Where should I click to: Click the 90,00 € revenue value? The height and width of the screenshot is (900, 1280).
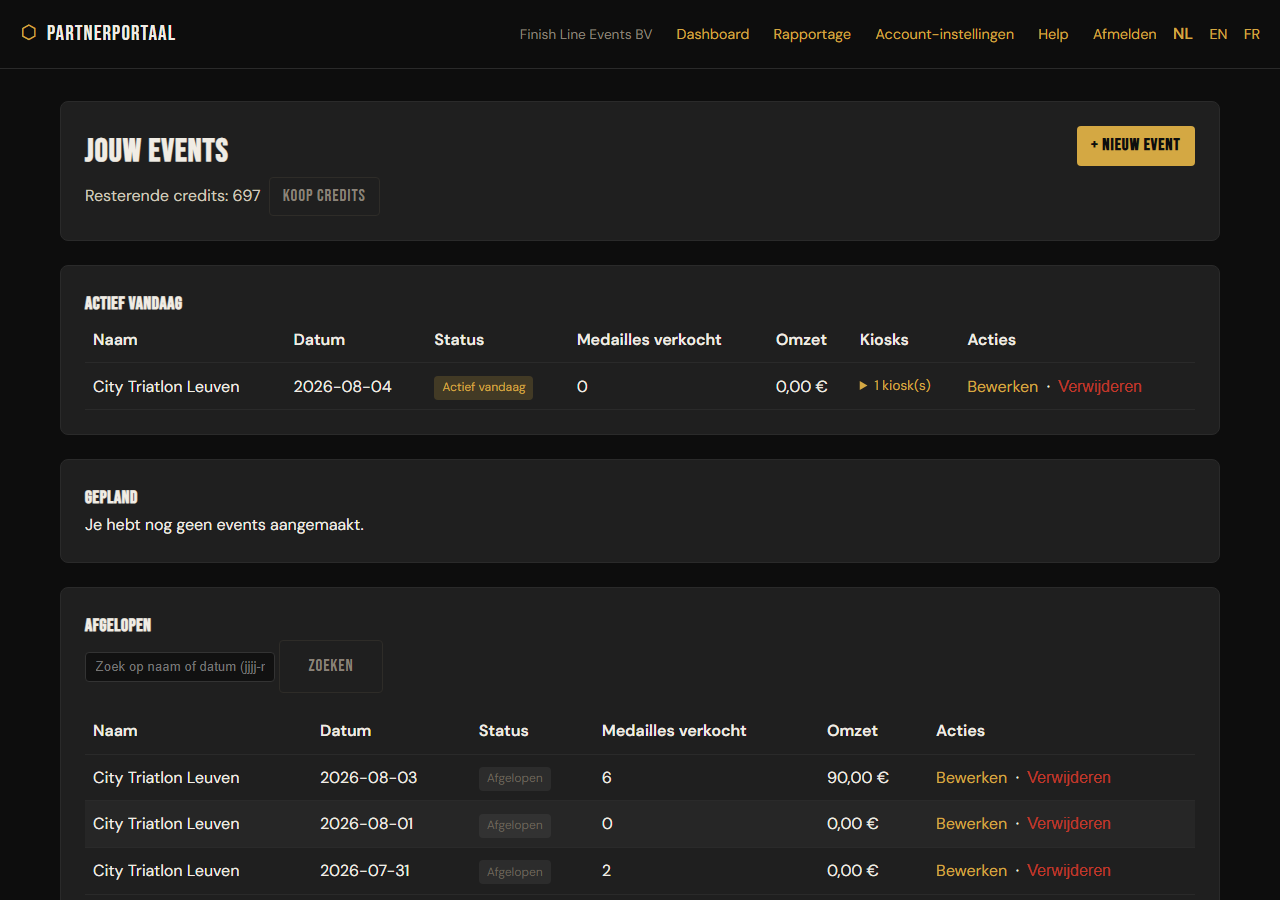tap(858, 778)
